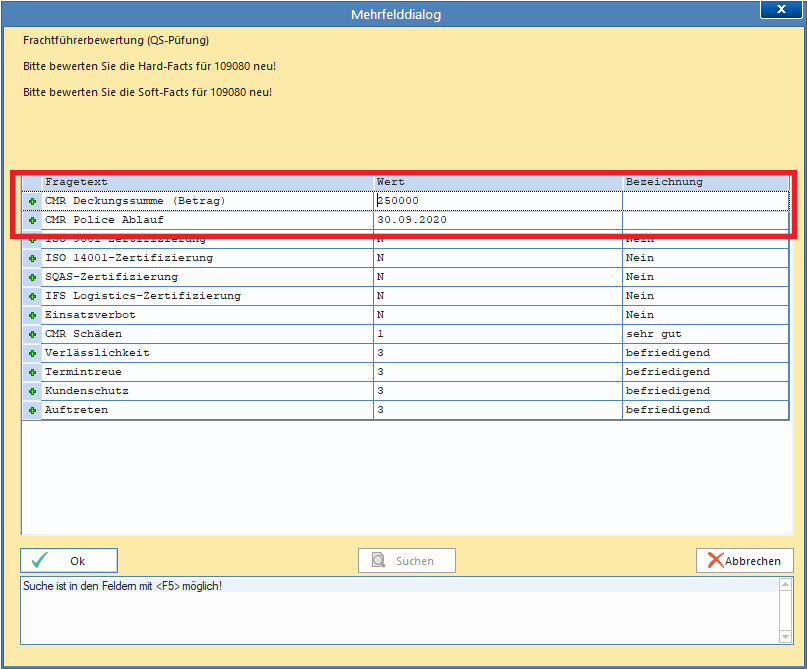Screen dimensions: 807x669
Task: Select the Einsatzverbot Wert cell
Action: 498,315
